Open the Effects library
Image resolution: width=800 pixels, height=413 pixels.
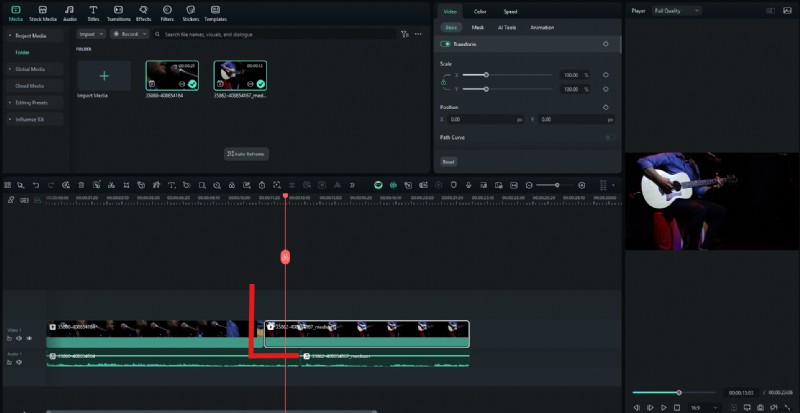[x=143, y=13]
